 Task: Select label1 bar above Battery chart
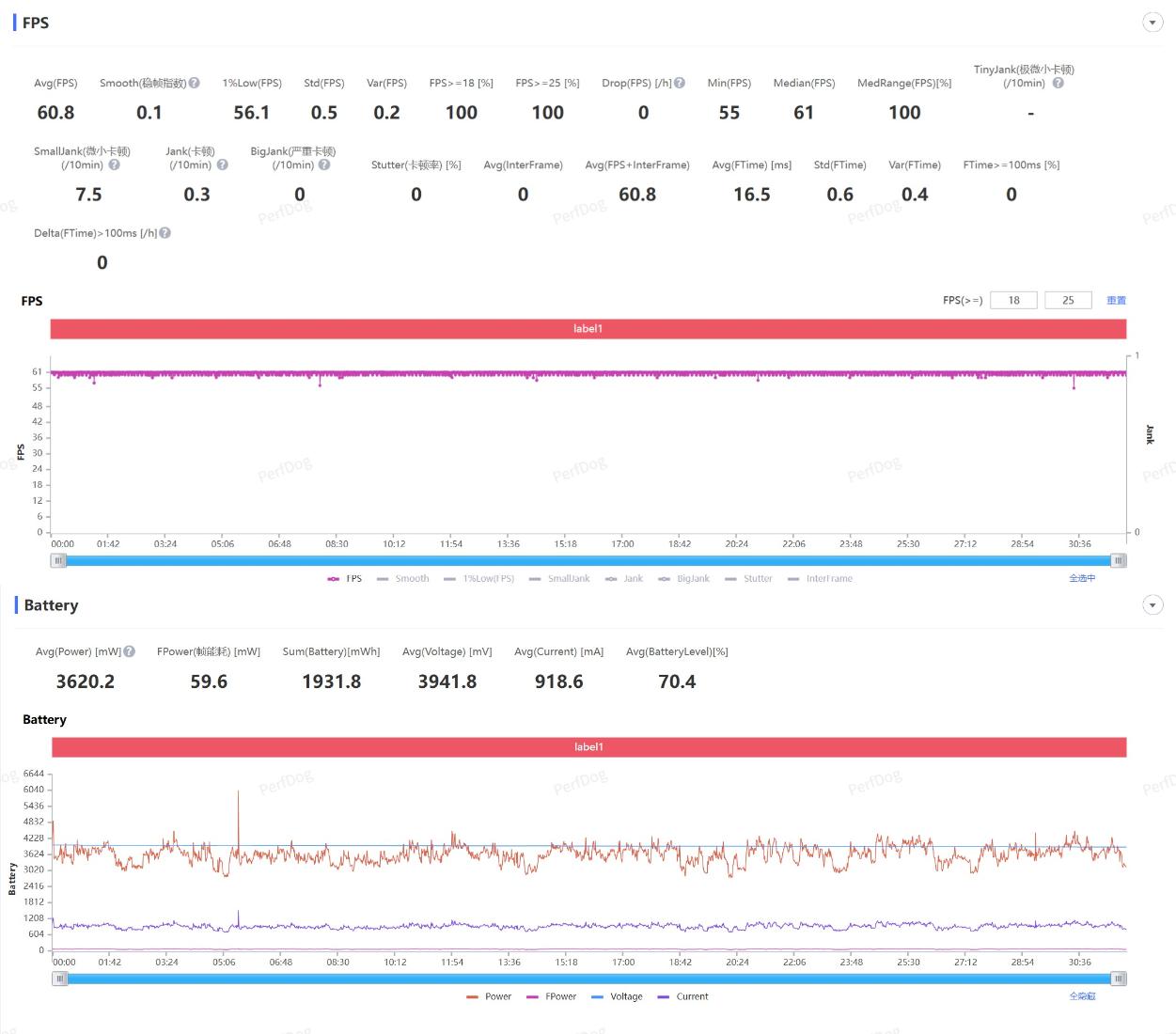pyautogui.click(x=588, y=747)
